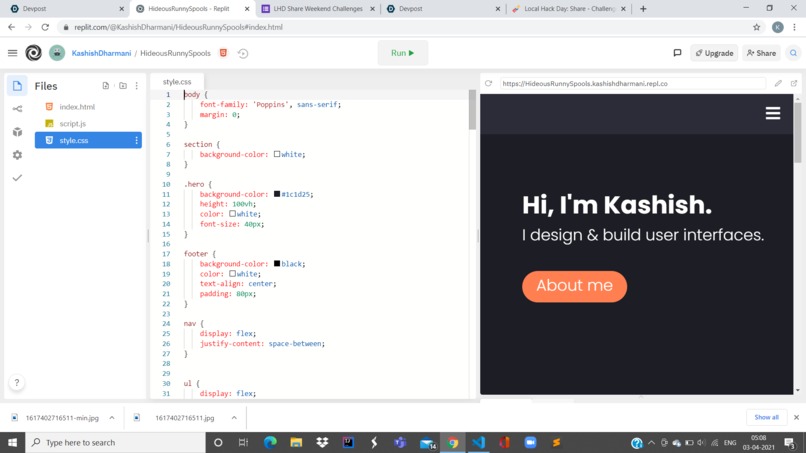Open style.css file options menu

coord(136,140)
